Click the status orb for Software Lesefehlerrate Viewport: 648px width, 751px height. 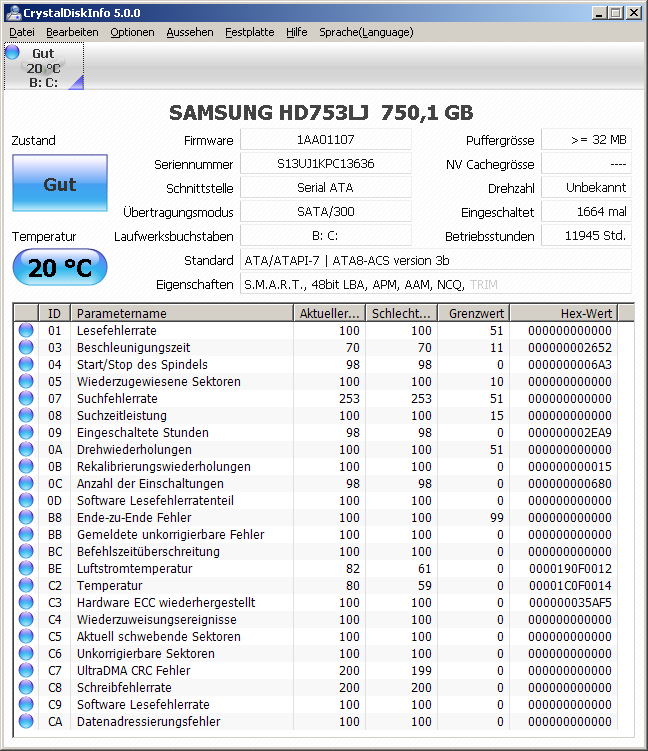click(x=26, y=705)
